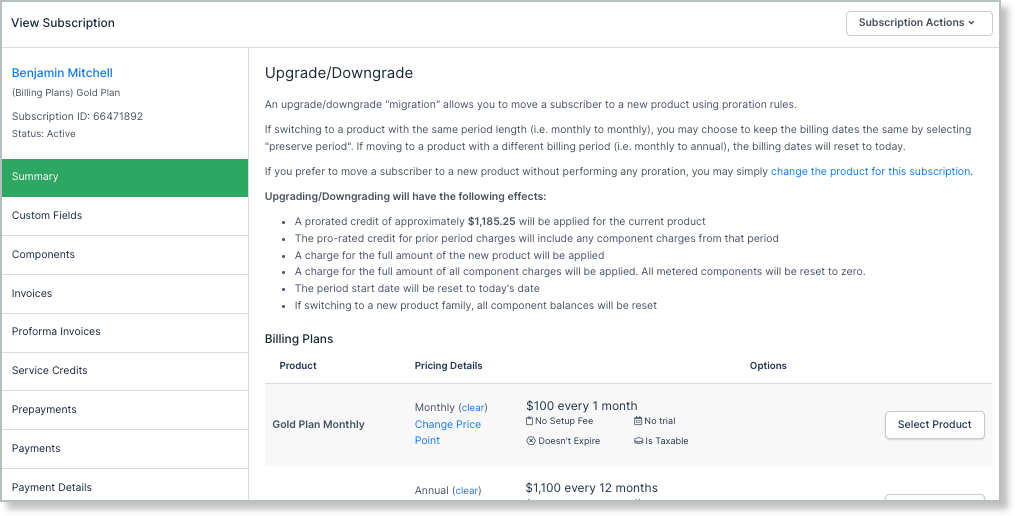Click the Product column header
Image resolution: width=1015 pixels, height=516 pixels.
click(x=298, y=366)
